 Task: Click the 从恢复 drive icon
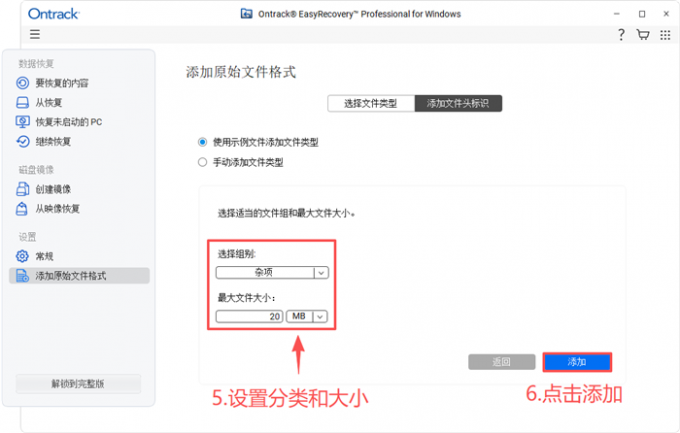click(23, 102)
